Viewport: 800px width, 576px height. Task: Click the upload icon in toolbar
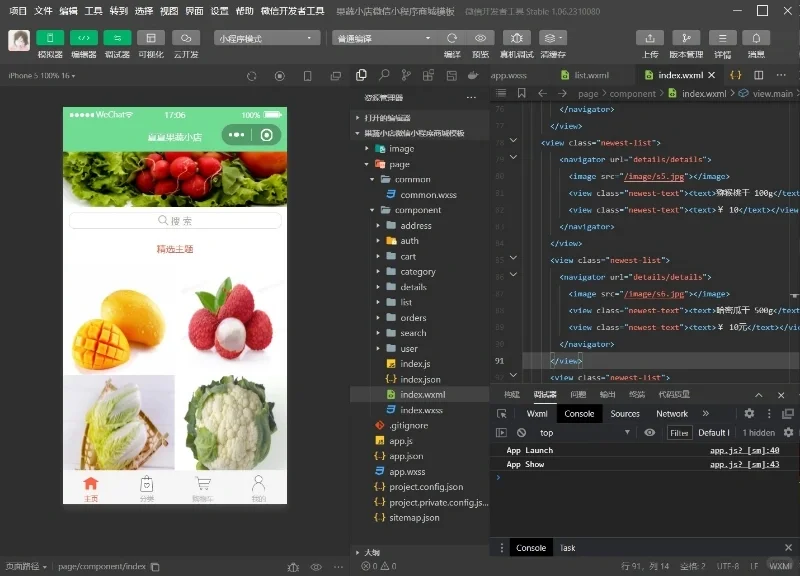coord(650,37)
